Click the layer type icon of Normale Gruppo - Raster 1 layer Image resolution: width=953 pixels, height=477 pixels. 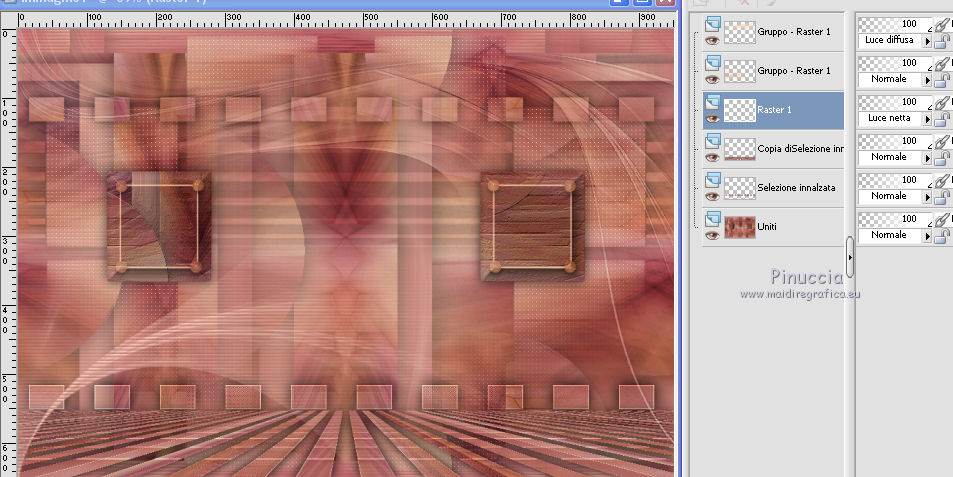[x=713, y=63]
